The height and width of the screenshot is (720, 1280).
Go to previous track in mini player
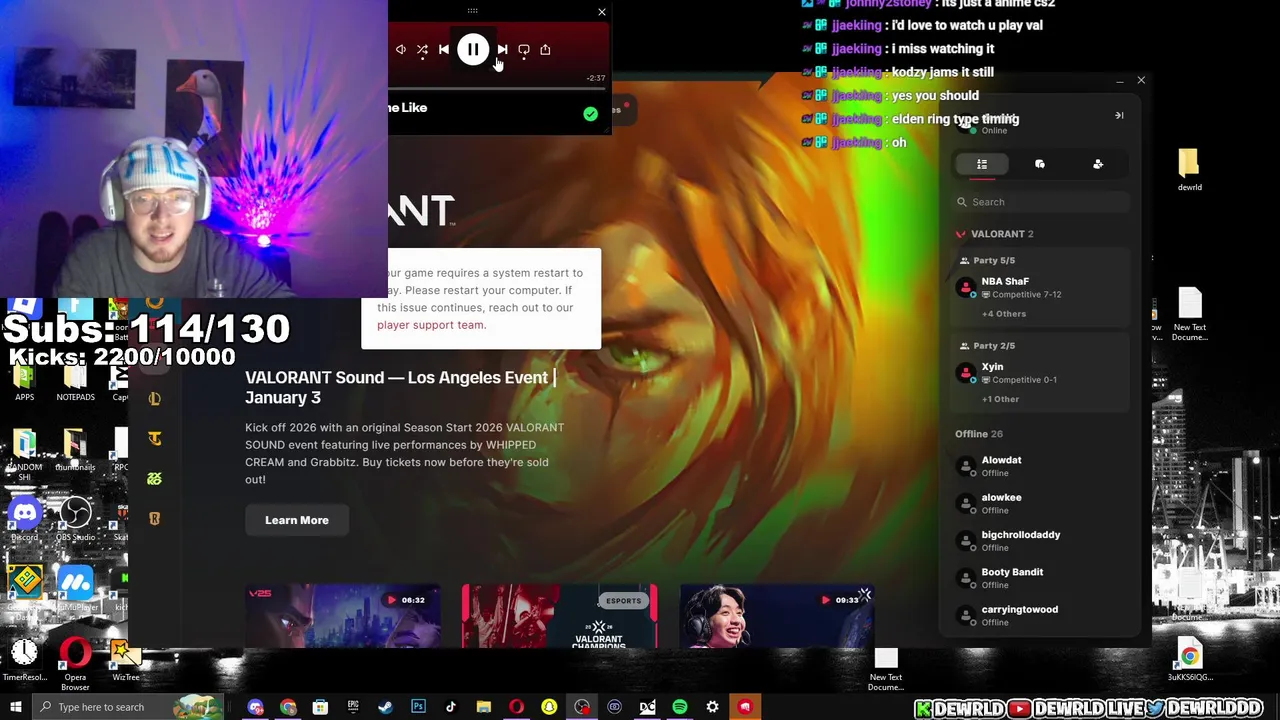444,49
